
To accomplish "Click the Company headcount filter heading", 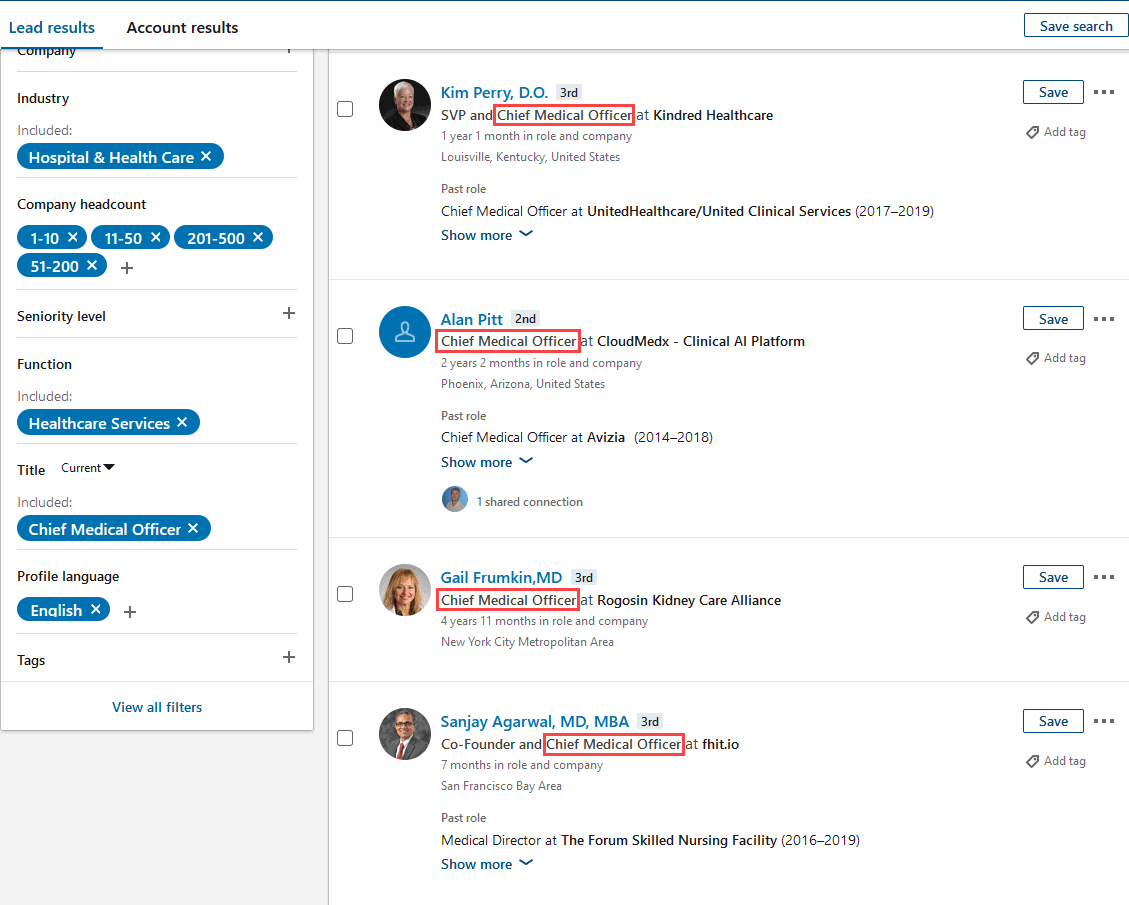I will [x=81, y=204].
